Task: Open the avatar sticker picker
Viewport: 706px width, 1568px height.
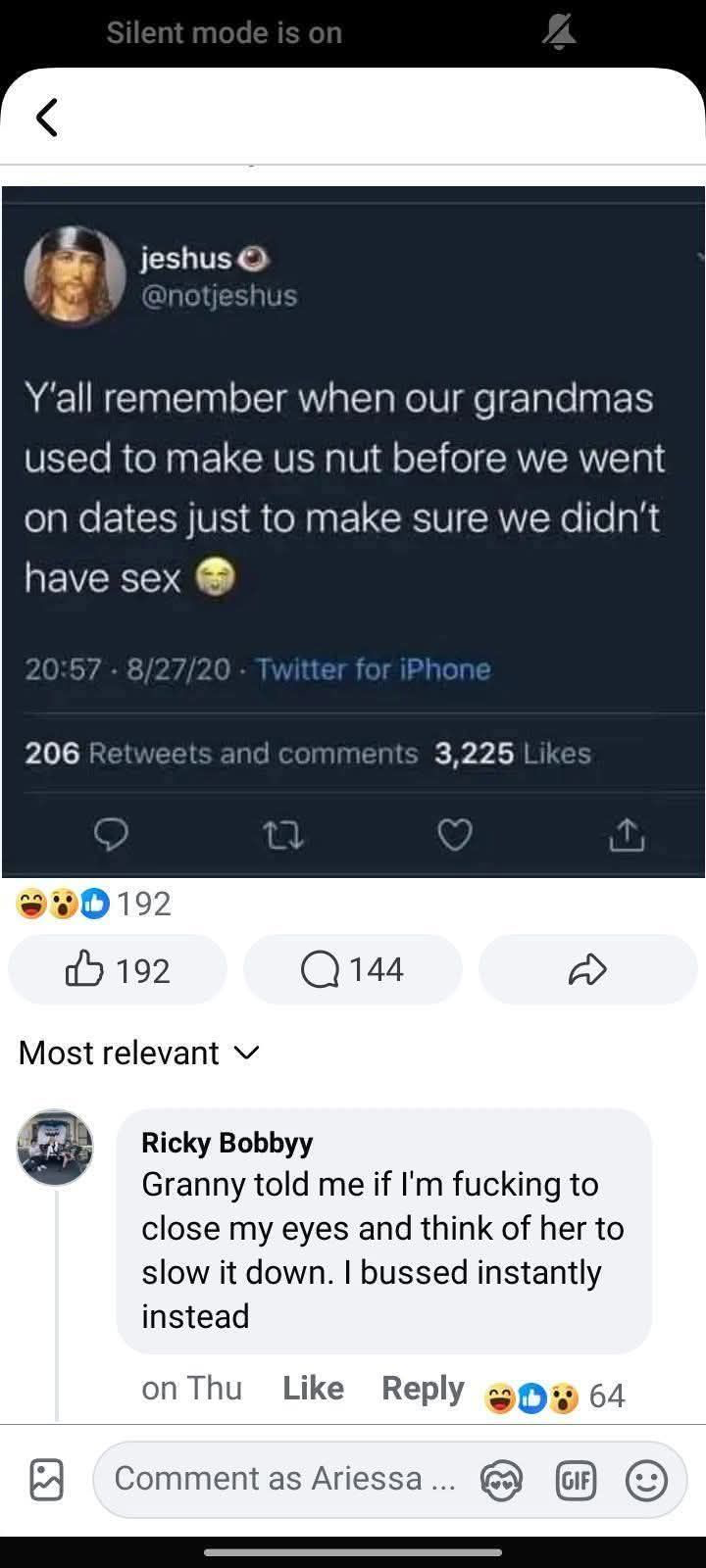Action: click(501, 1479)
